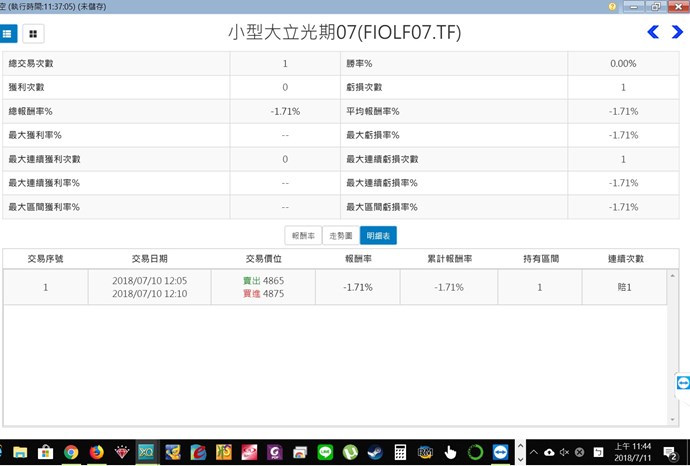690x466 pixels.
Task: Open the notification action center
Action: pos(671,452)
